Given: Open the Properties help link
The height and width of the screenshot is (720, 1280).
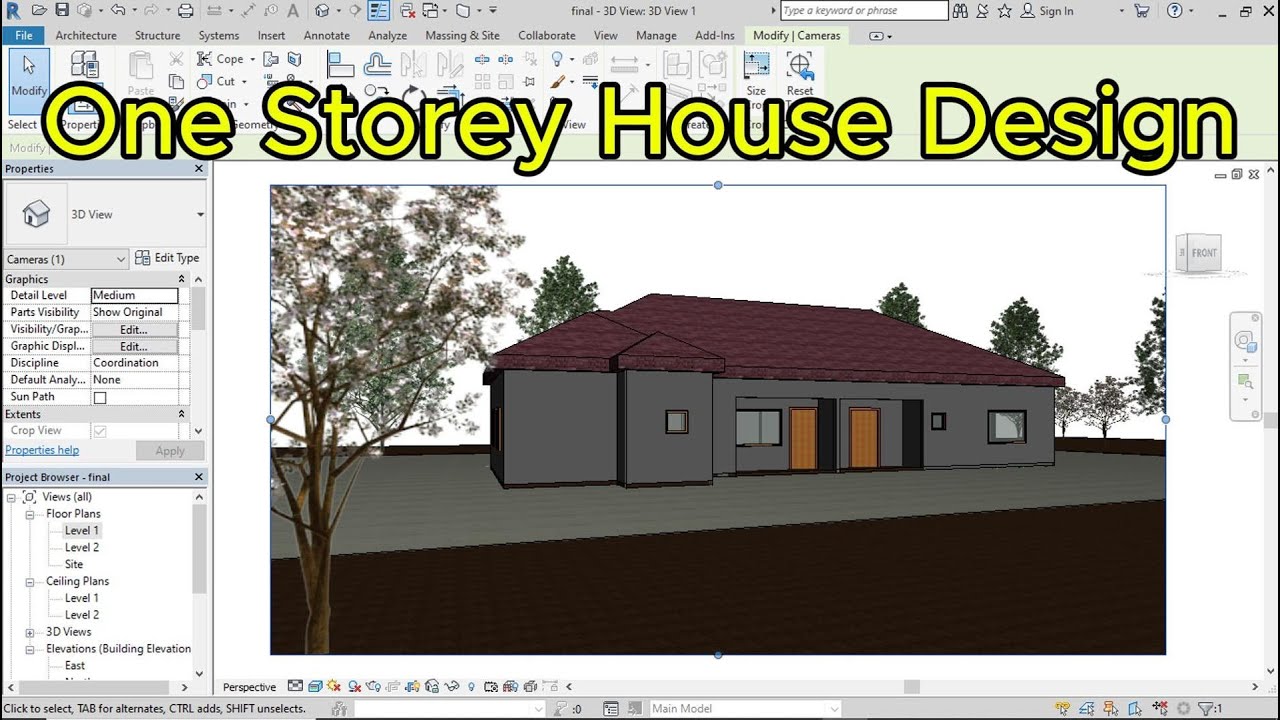Looking at the screenshot, I should pyautogui.click(x=42, y=450).
